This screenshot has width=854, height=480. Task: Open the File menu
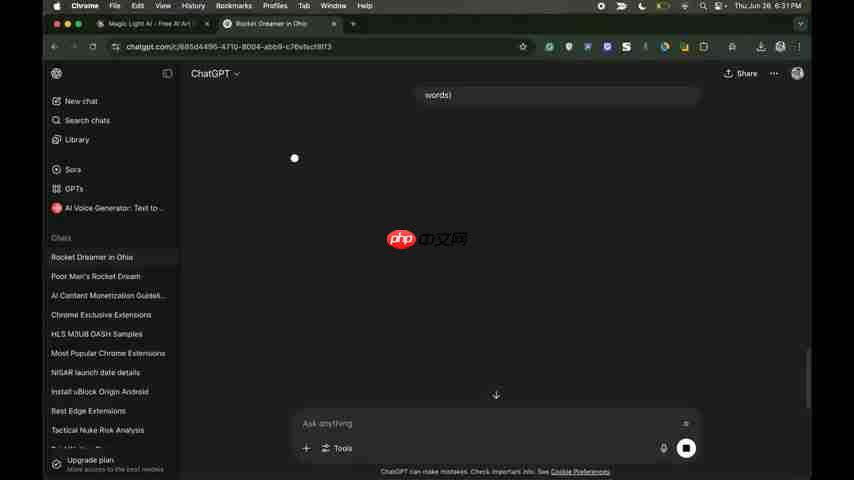[114, 6]
